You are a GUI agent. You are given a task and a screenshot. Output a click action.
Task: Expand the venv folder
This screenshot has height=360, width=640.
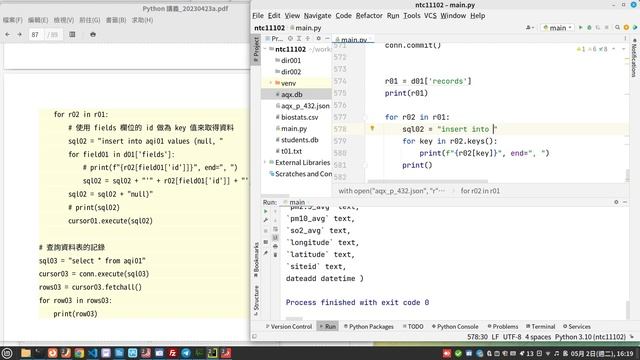coord(270,83)
